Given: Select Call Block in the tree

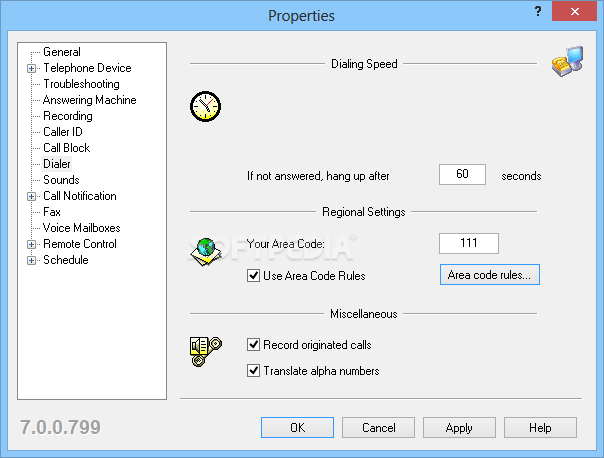Looking at the screenshot, I should coord(67,148).
